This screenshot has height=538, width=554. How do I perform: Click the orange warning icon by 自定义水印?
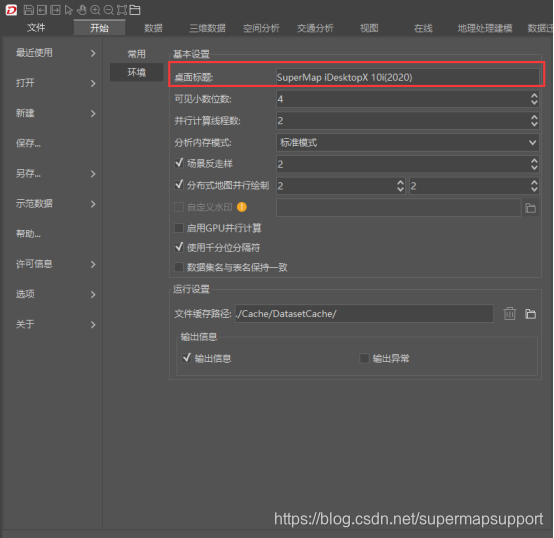[x=242, y=207]
